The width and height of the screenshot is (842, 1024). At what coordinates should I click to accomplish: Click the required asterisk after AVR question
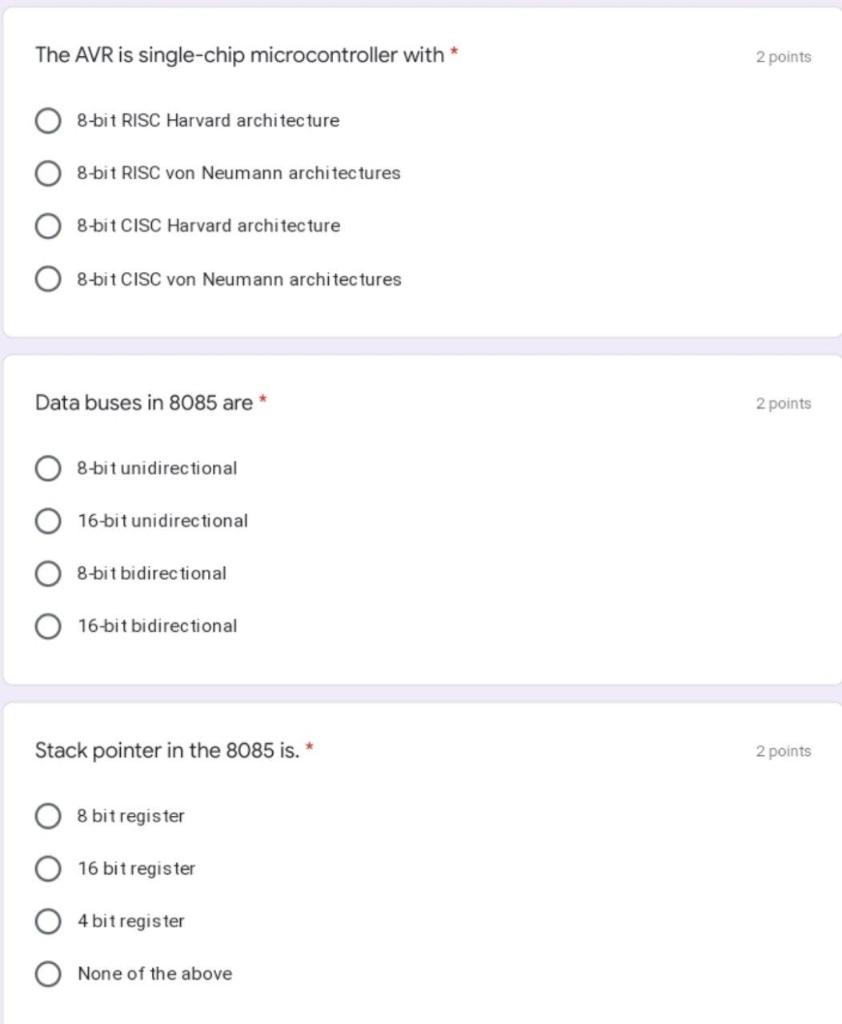click(454, 53)
